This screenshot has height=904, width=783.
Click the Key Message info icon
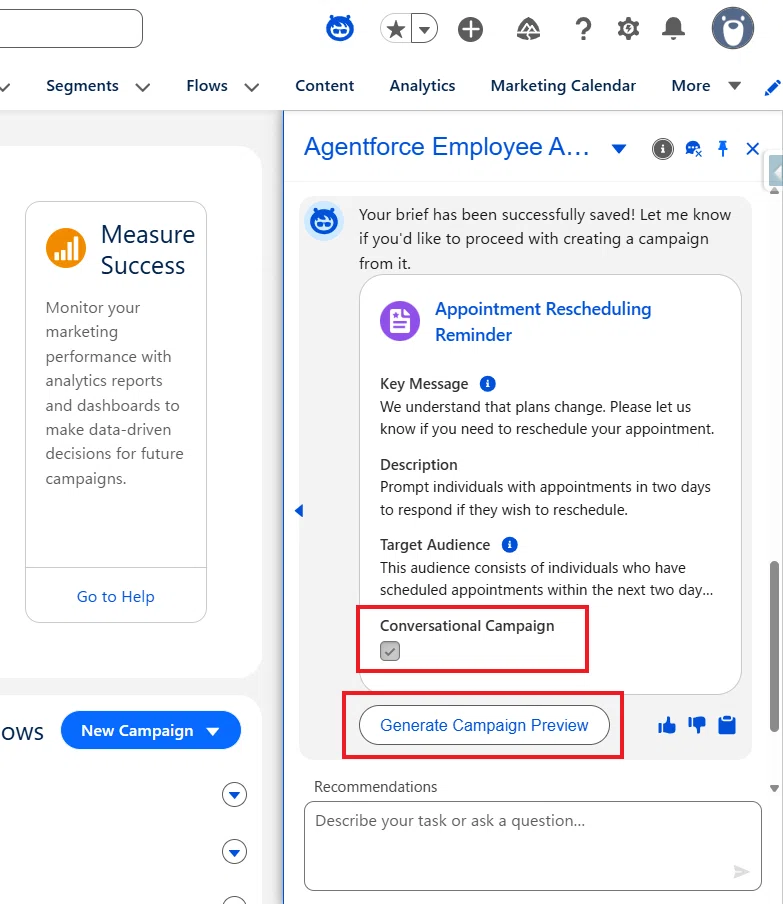point(488,383)
